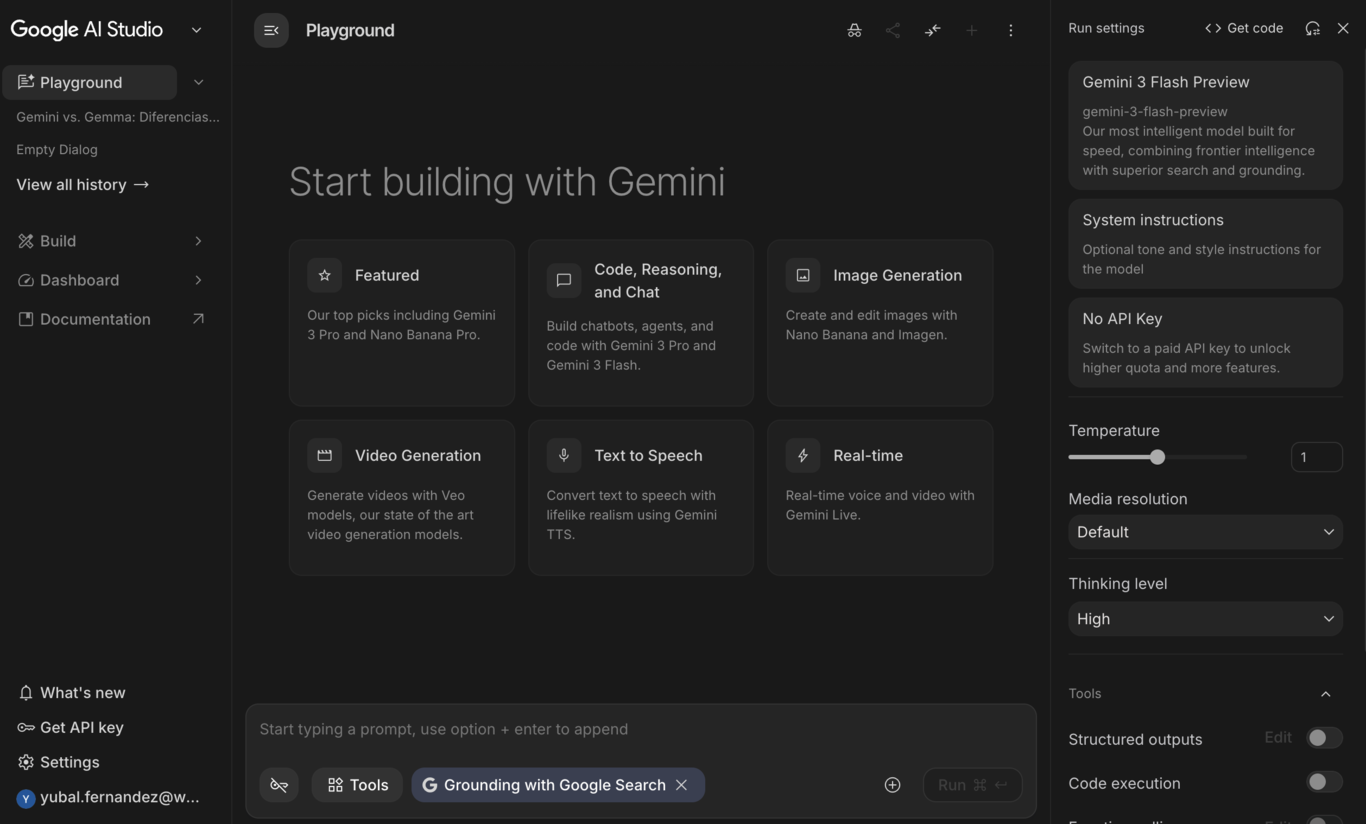Enable the Code execution switch
The width and height of the screenshot is (1366, 824).
1324,782
